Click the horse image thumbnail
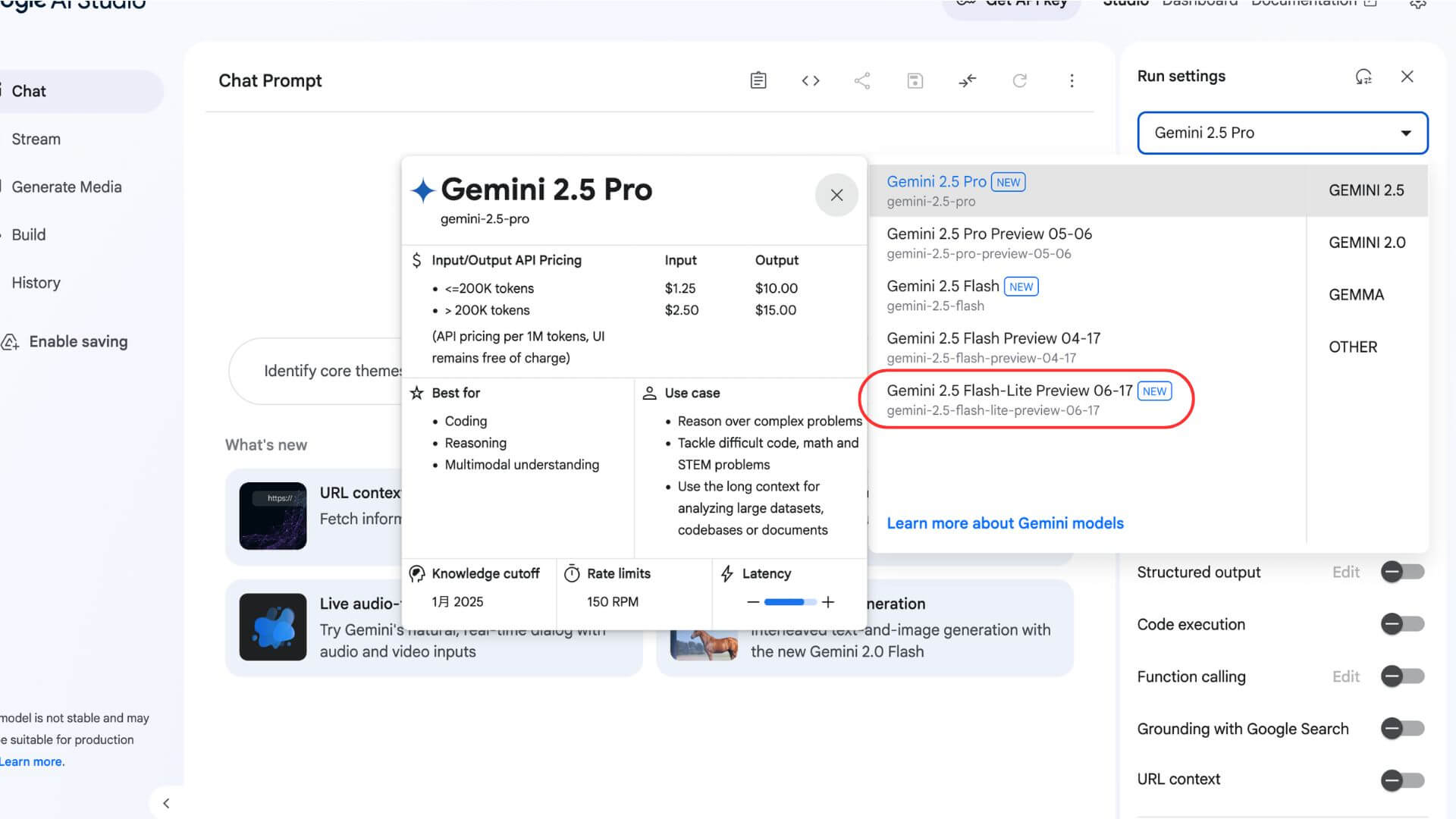The width and height of the screenshot is (1456, 819). tap(704, 645)
